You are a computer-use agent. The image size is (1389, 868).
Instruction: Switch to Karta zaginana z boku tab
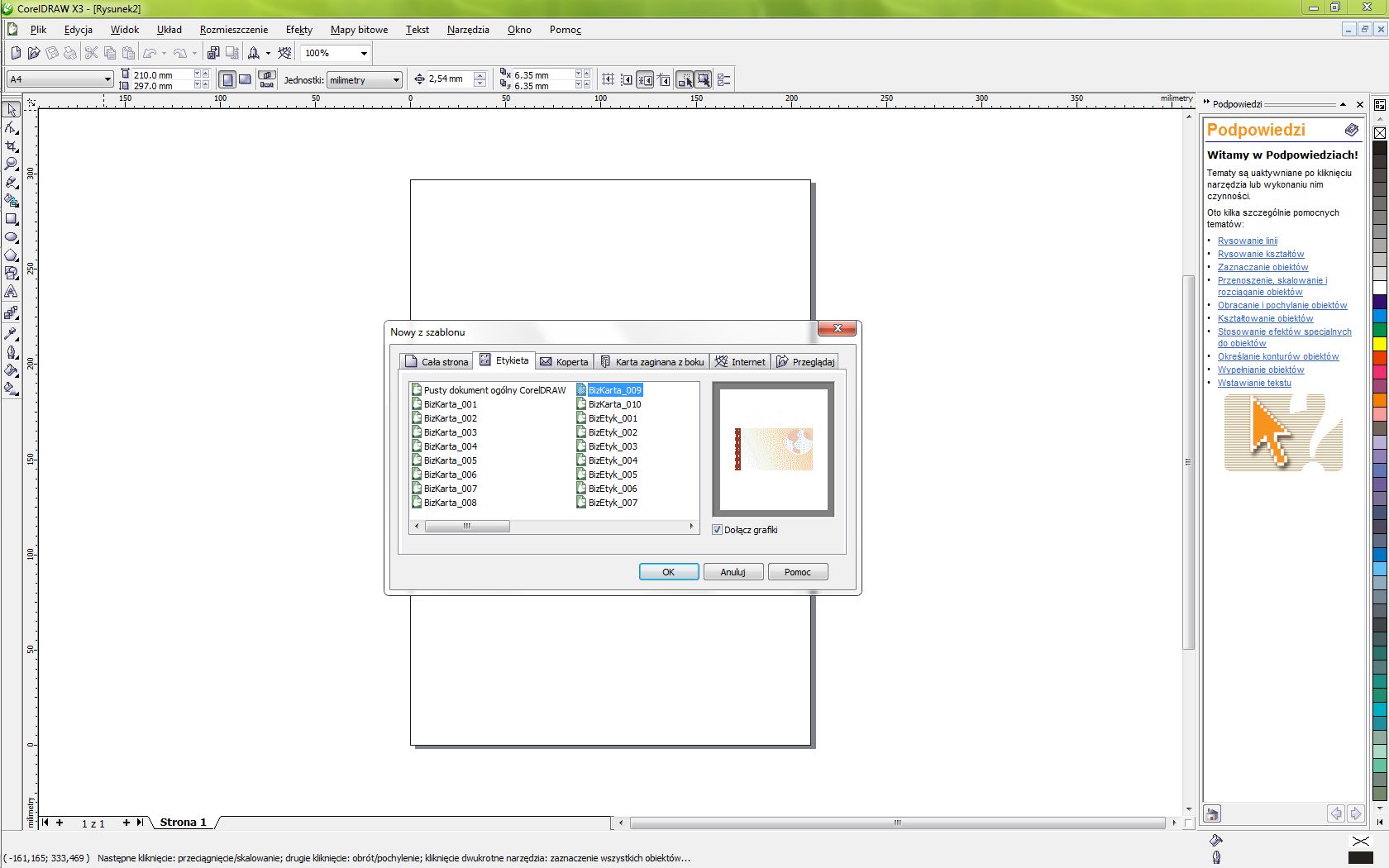tap(652, 361)
